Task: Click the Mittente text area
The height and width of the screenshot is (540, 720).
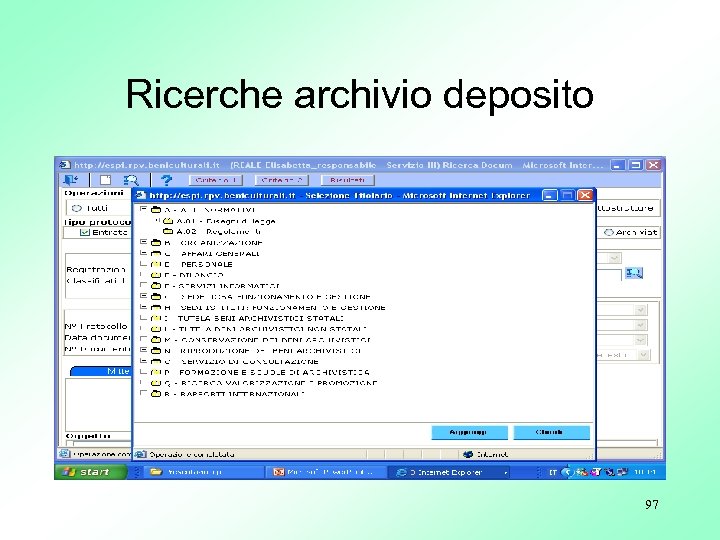Action: point(98,405)
